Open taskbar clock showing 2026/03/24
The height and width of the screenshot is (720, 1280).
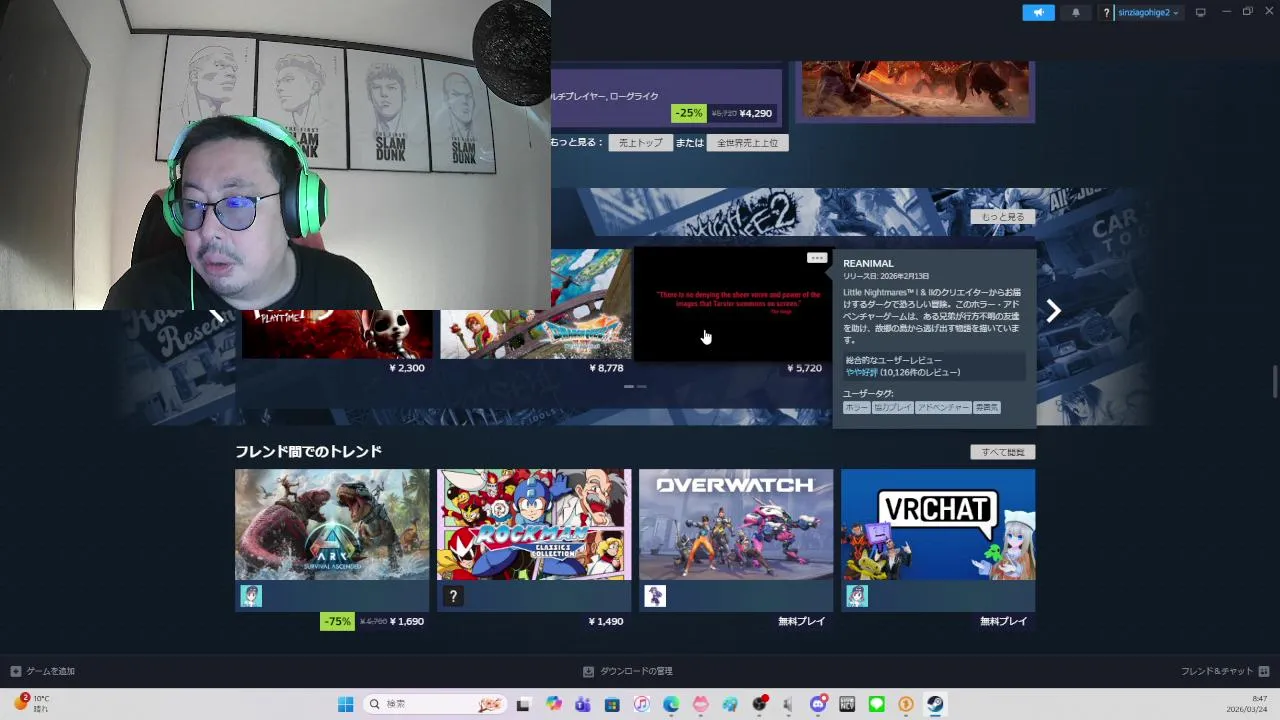click(1246, 704)
